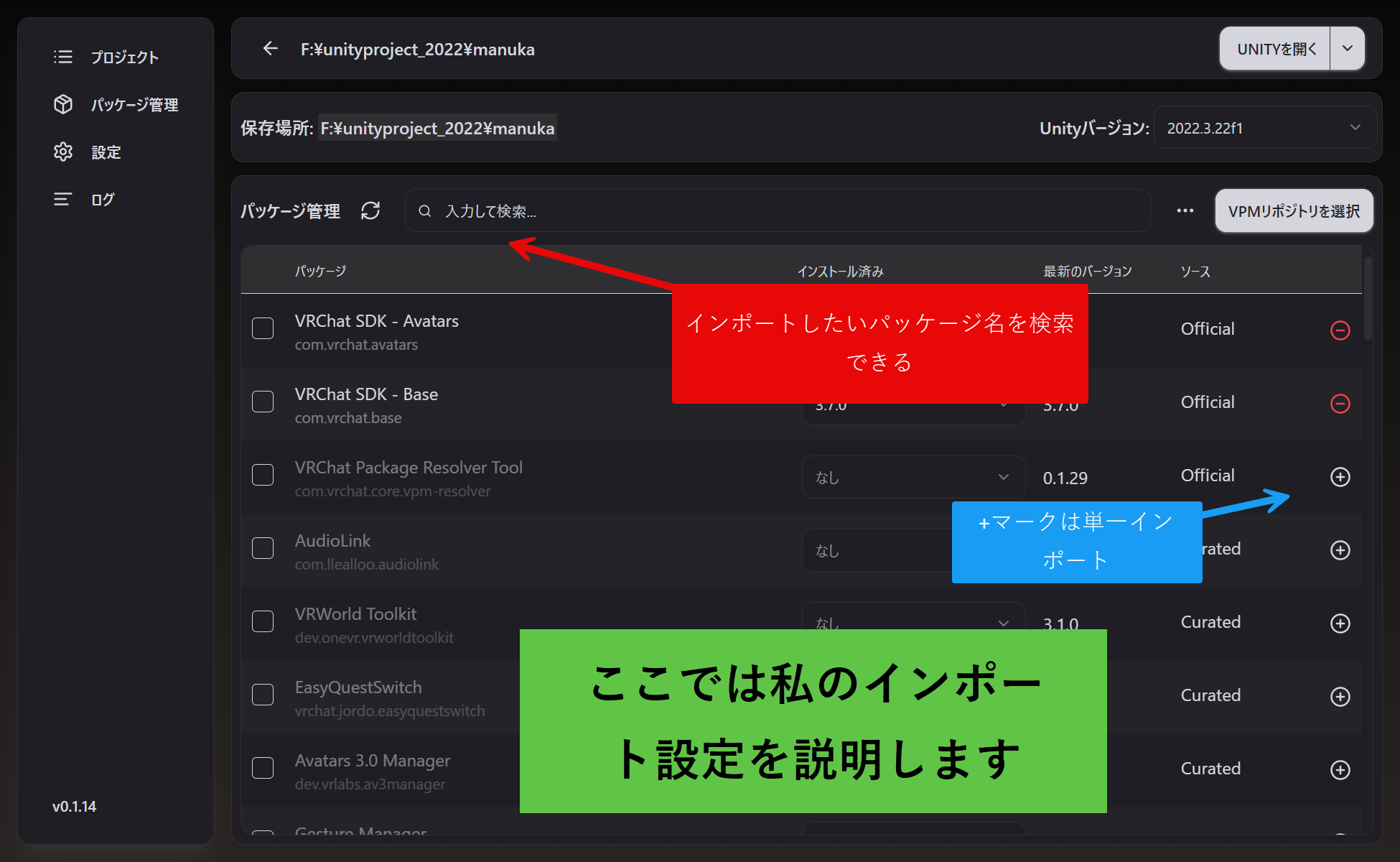Open the Unity version 2022.3.22f1 dropdown

click(x=1264, y=128)
